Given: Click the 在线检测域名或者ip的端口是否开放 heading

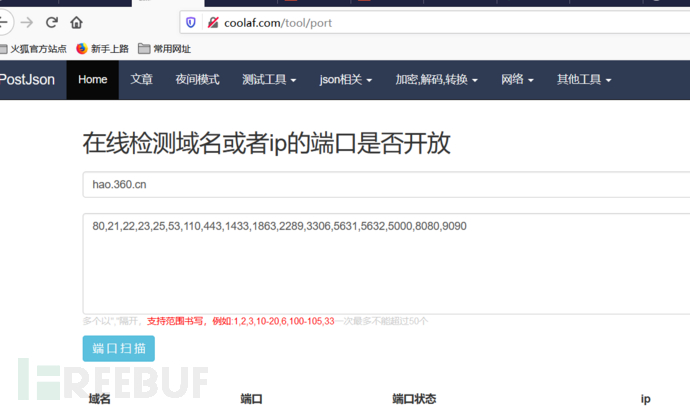Looking at the screenshot, I should tap(267, 143).
